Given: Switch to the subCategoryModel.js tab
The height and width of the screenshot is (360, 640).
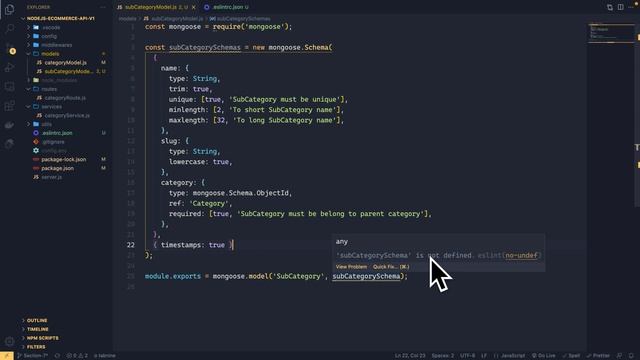Looking at the screenshot, I should [151, 7].
